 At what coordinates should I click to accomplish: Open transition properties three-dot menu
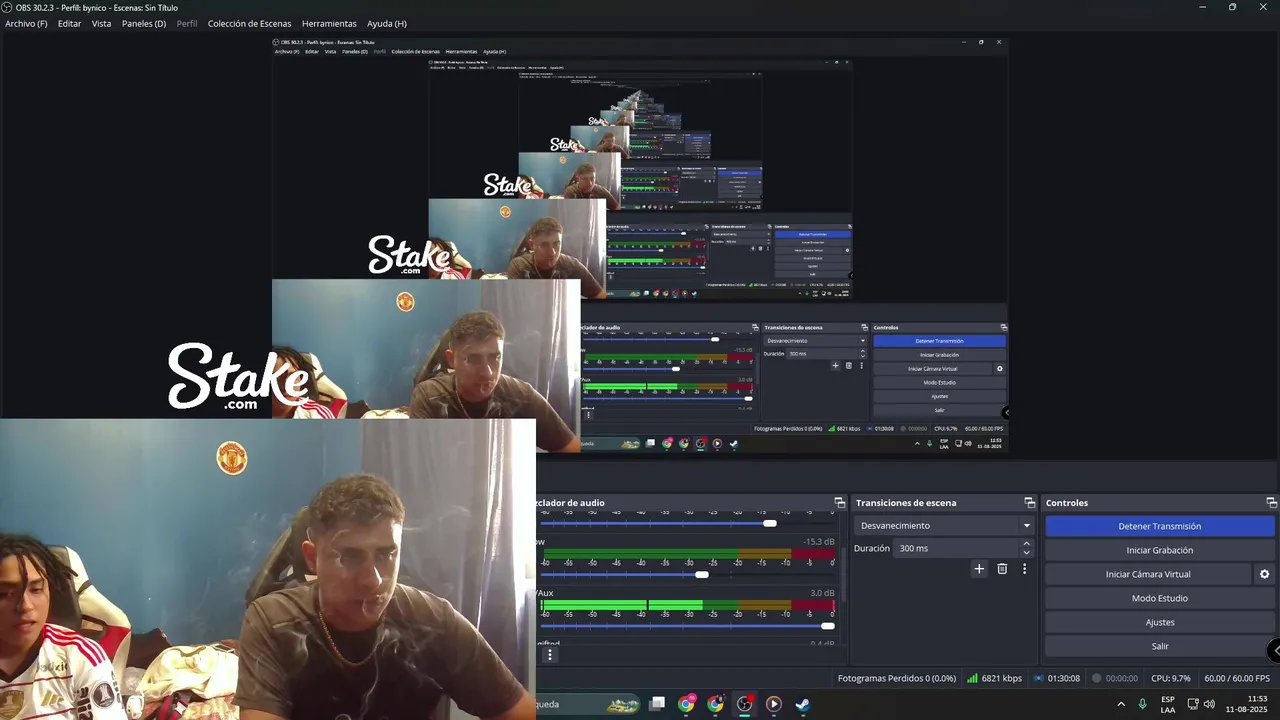click(1024, 569)
